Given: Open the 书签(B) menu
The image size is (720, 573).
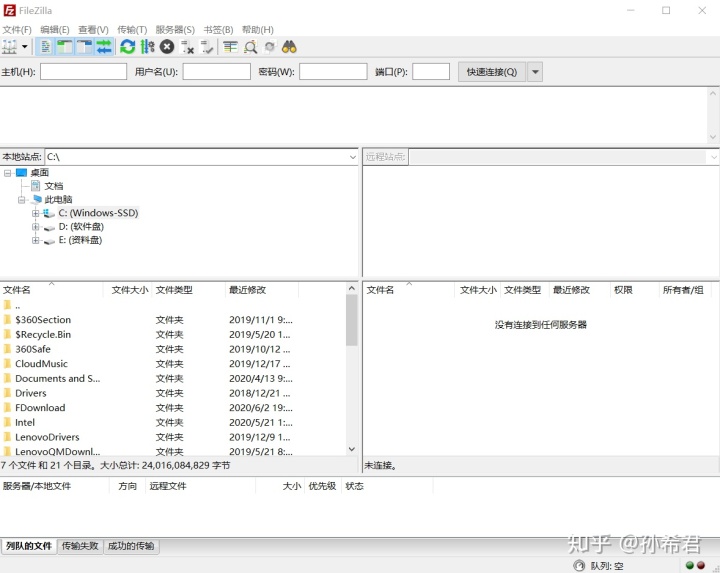Looking at the screenshot, I should (219, 30).
